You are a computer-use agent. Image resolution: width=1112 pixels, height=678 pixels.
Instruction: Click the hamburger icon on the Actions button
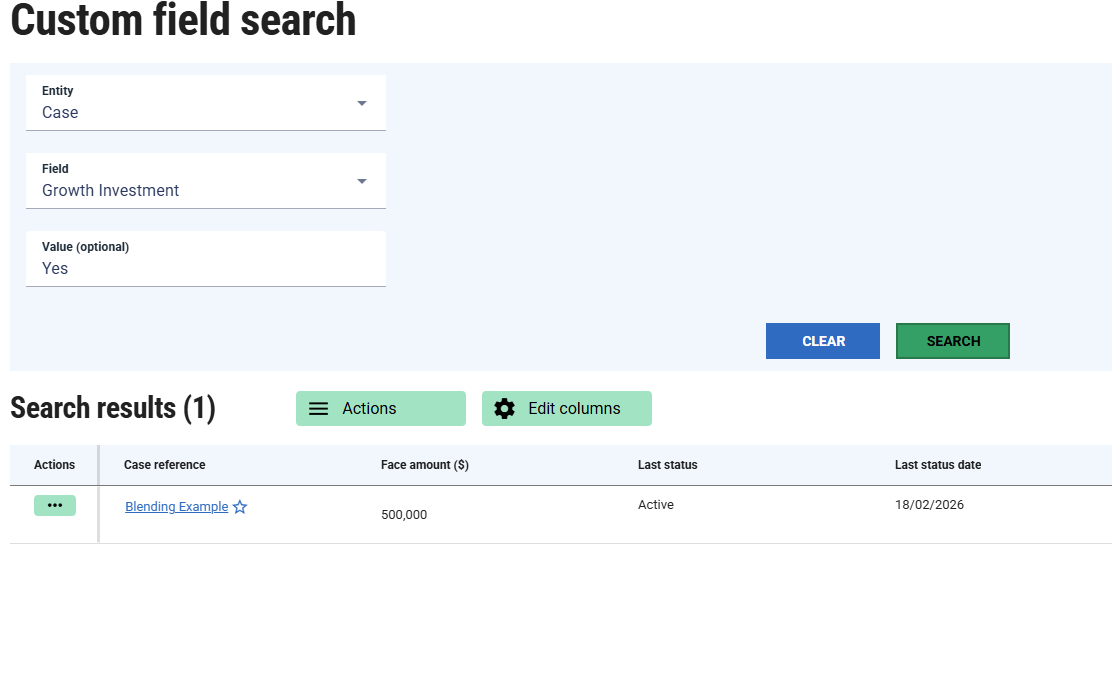click(319, 409)
